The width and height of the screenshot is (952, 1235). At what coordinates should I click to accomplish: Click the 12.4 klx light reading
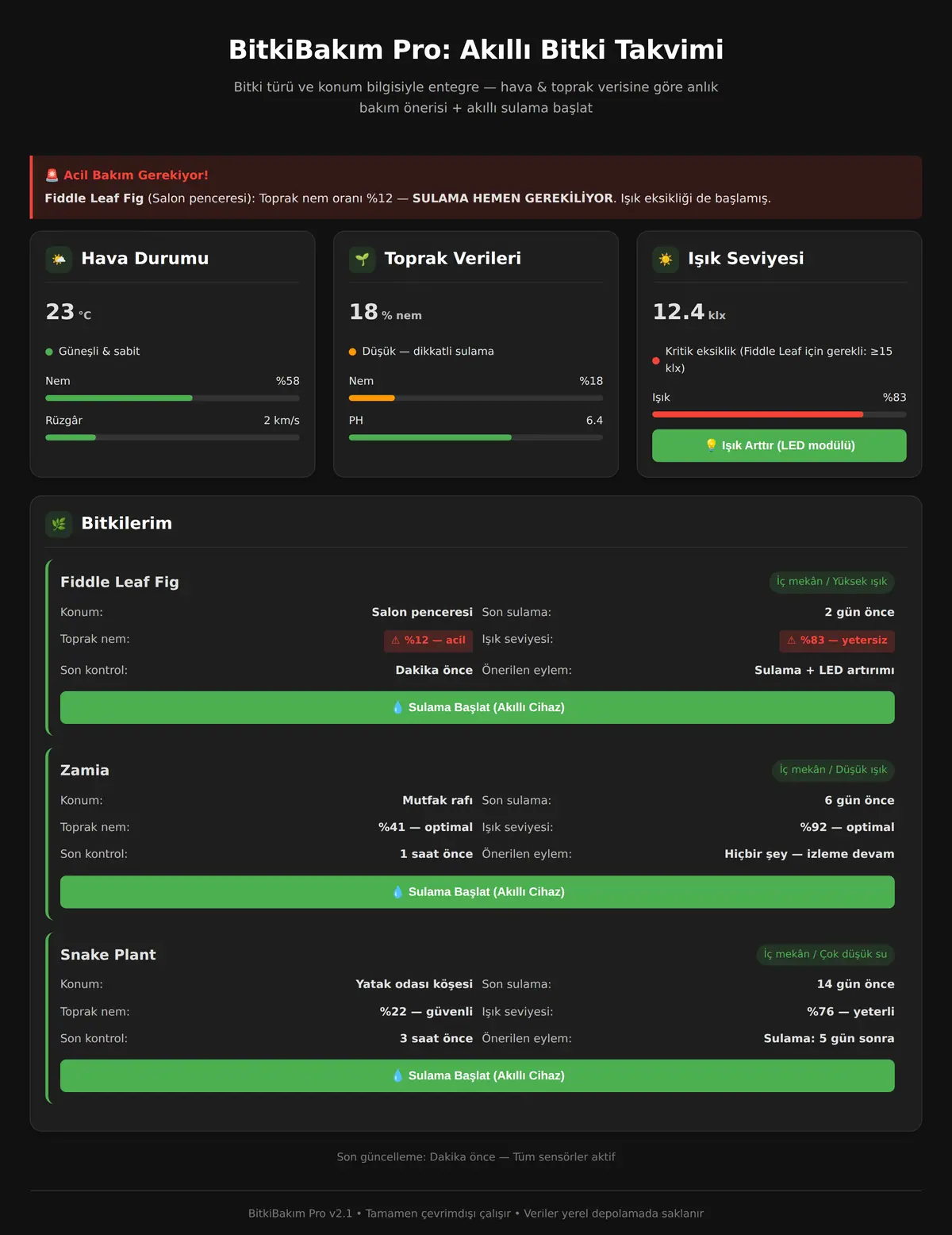point(689,312)
